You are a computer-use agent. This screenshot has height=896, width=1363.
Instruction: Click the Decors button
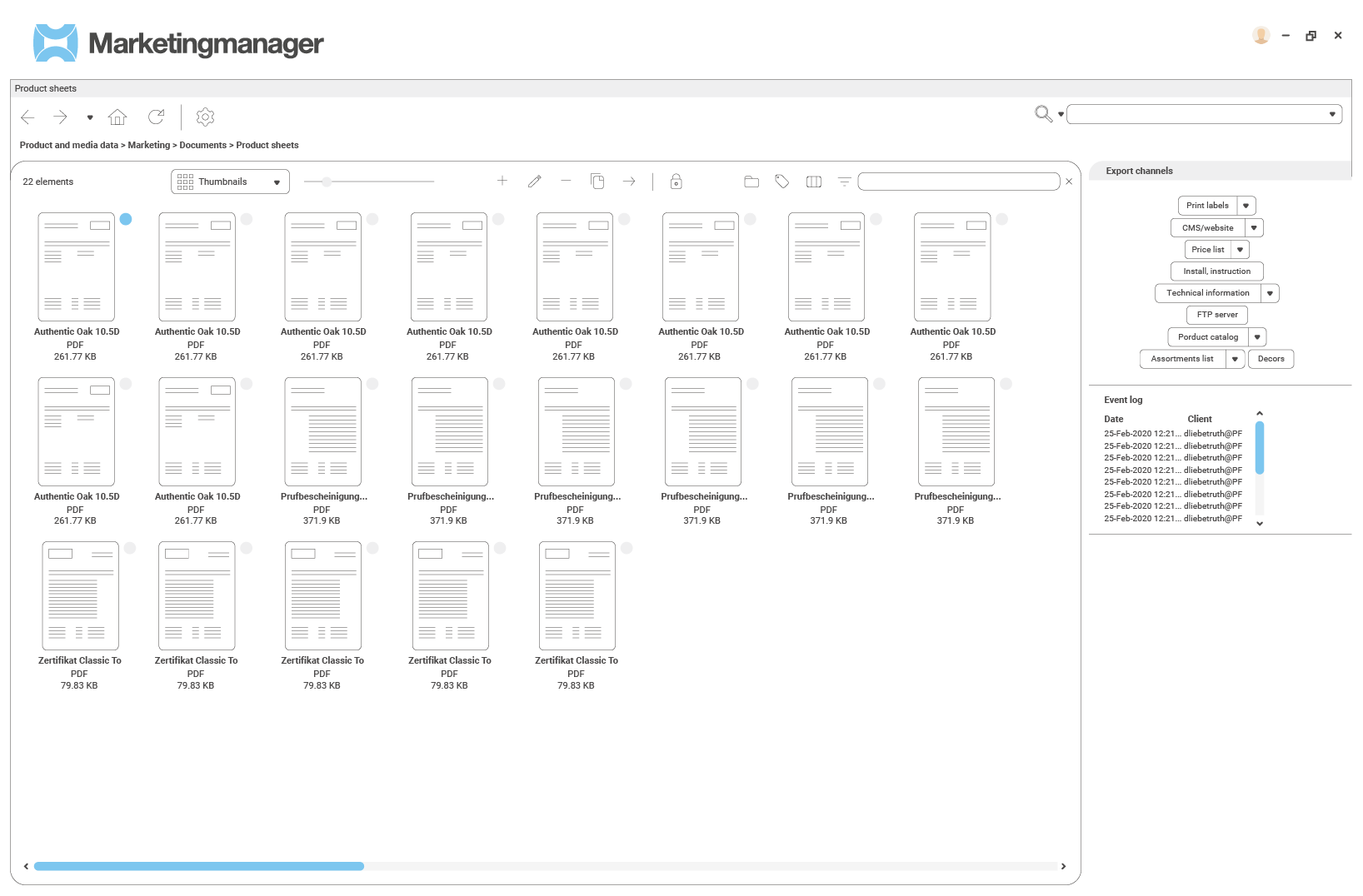click(1271, 359)
